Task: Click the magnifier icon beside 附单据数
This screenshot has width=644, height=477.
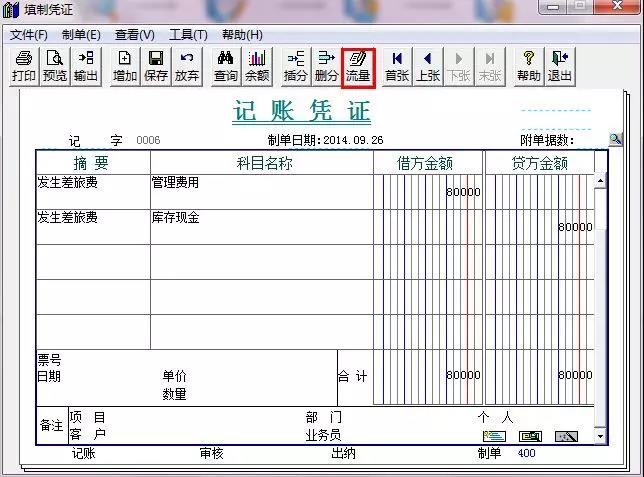Action: (615, 139)
